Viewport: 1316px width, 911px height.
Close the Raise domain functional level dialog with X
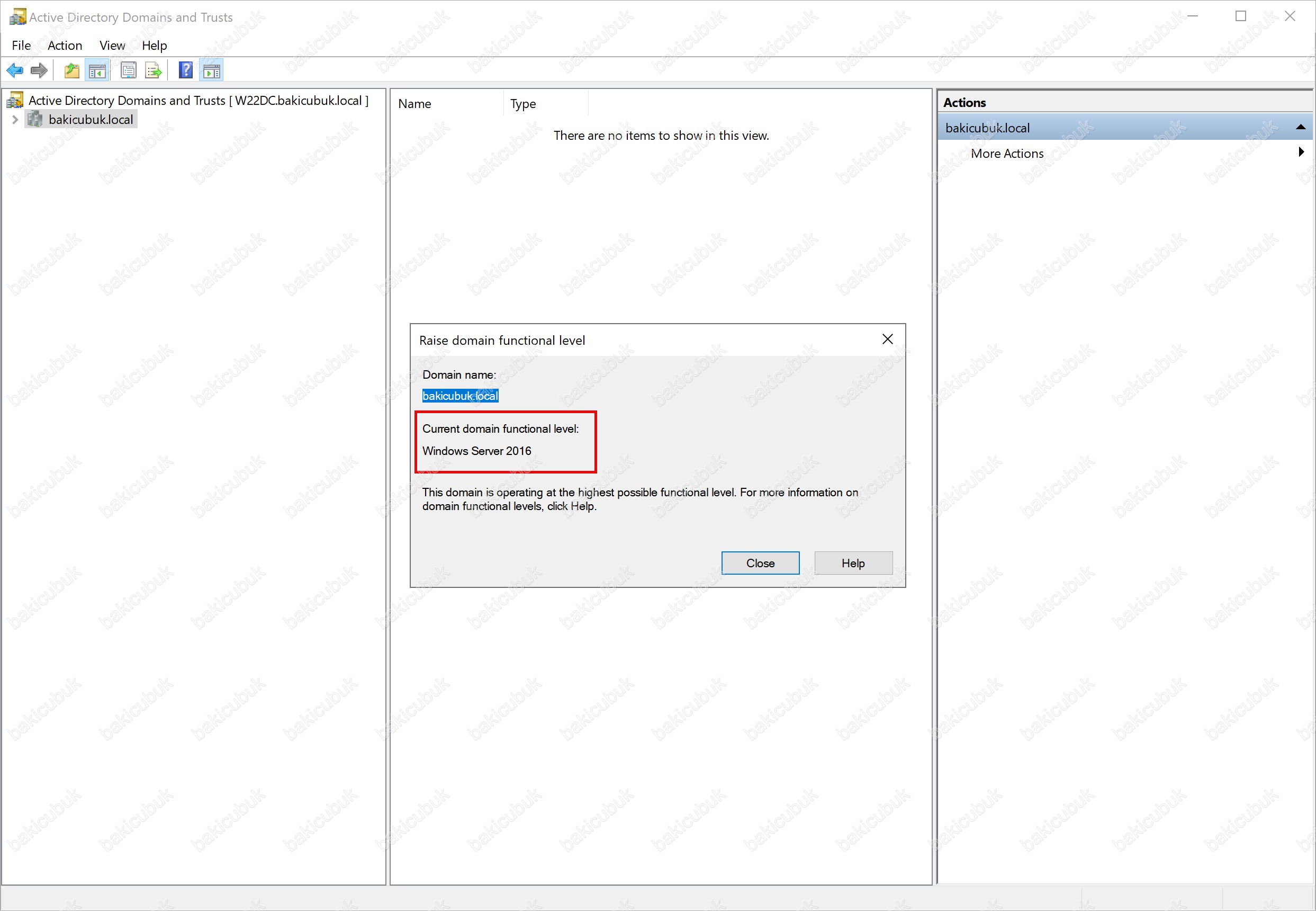tap(888, 339)
